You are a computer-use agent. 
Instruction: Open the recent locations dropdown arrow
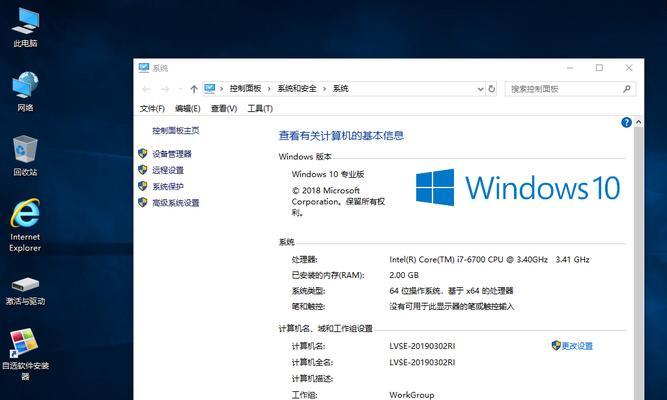pos(180,89)
